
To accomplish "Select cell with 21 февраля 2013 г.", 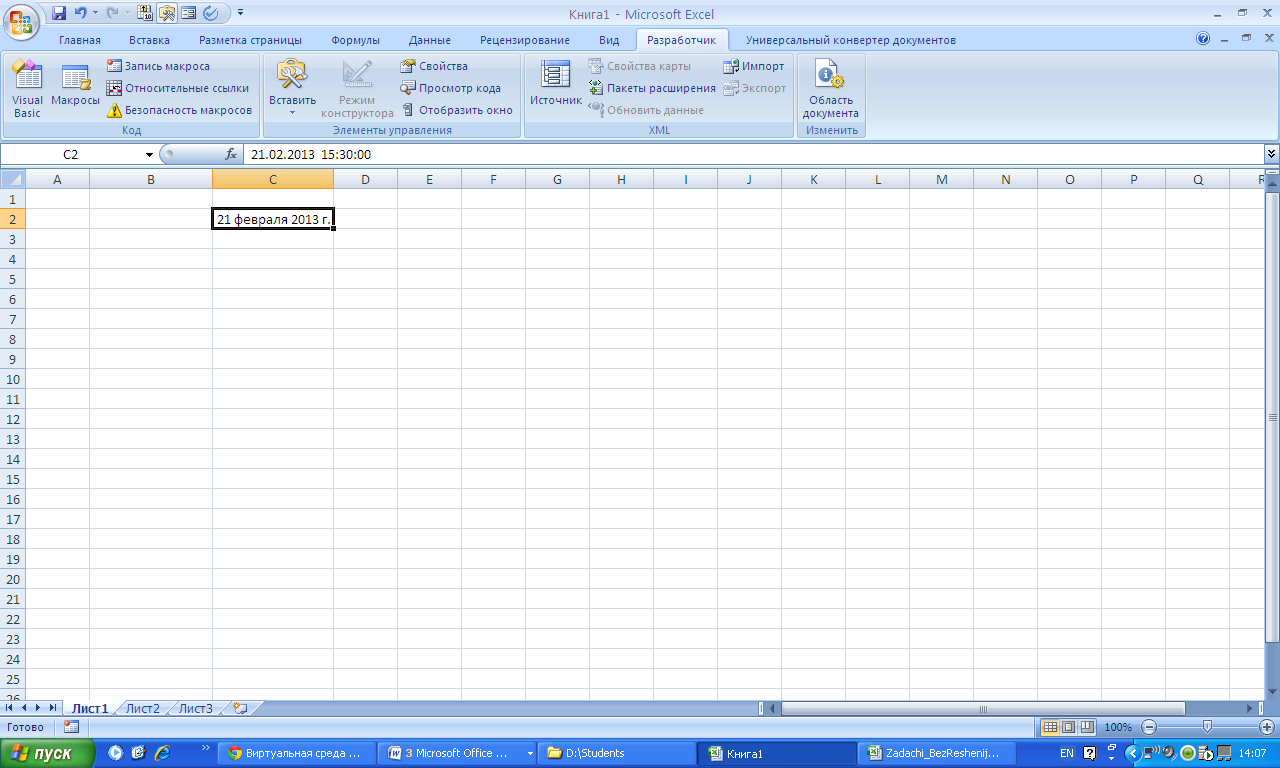I will click(x=273, y=219).
